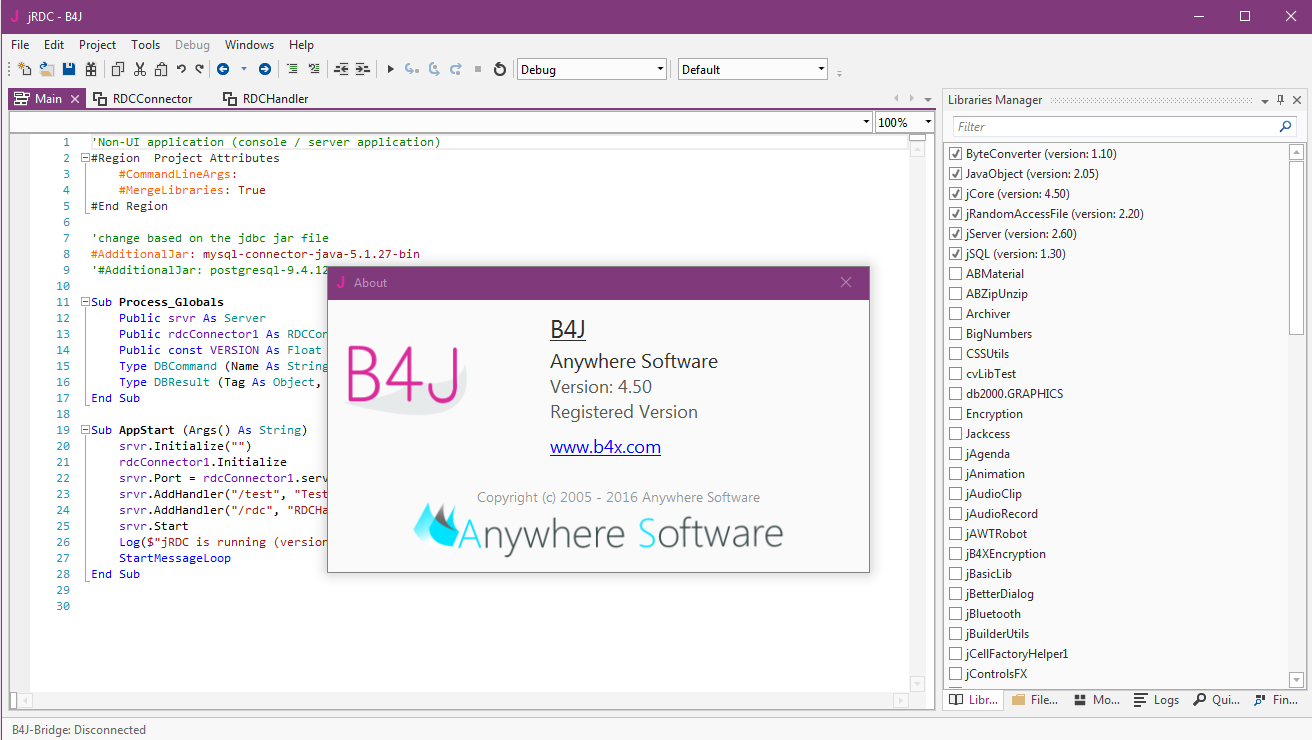Image resolution: width=1312 pixels, height=740 pixels.
Task: Click the Navigate Backward blue arrow
Action: click(223, 69)
